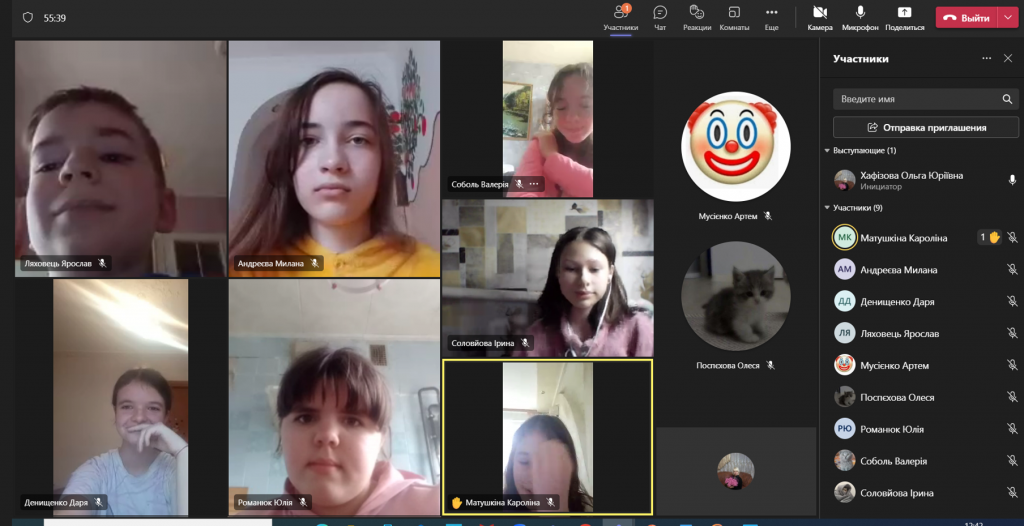Click the Отправка приглашения button
Viewport: 1024px width, 526px height.
coord(925,128)
